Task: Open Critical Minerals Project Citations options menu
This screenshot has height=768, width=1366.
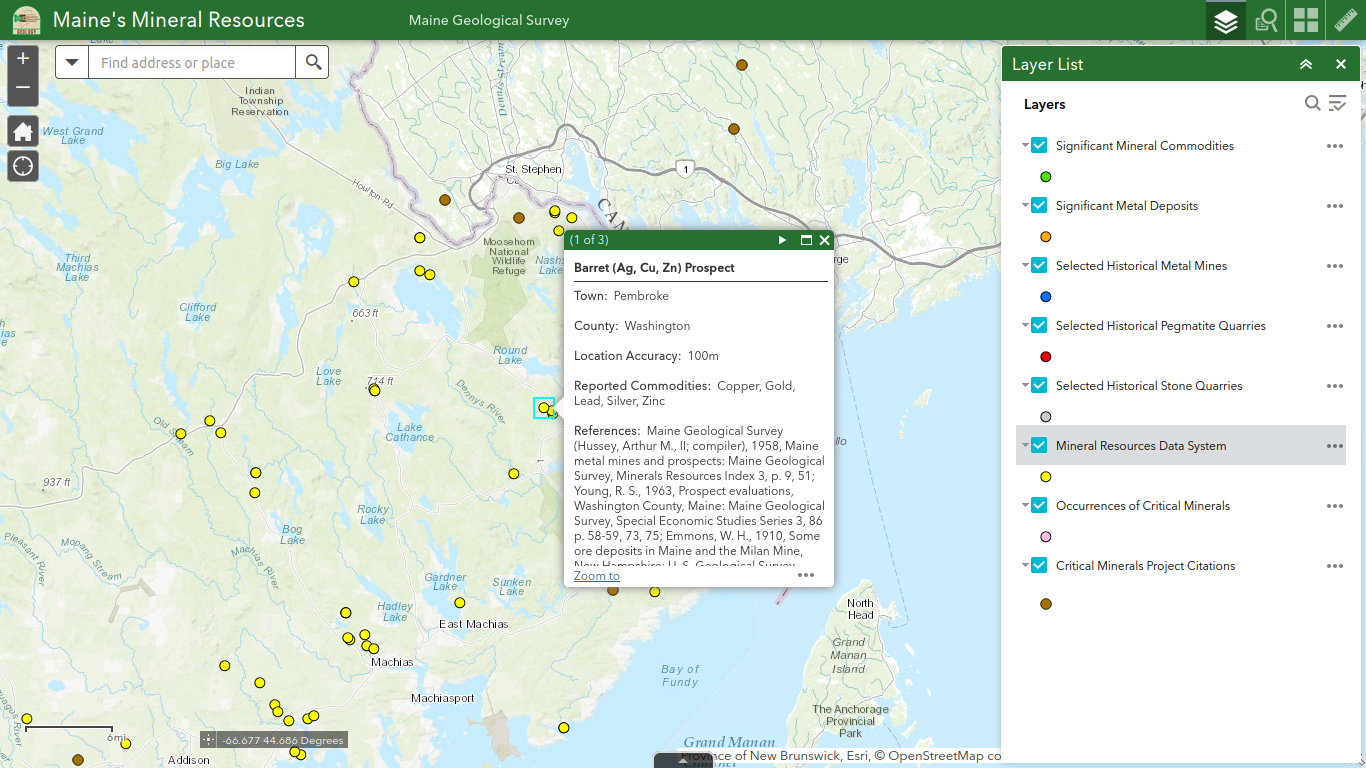Action: click(1335, 566)
